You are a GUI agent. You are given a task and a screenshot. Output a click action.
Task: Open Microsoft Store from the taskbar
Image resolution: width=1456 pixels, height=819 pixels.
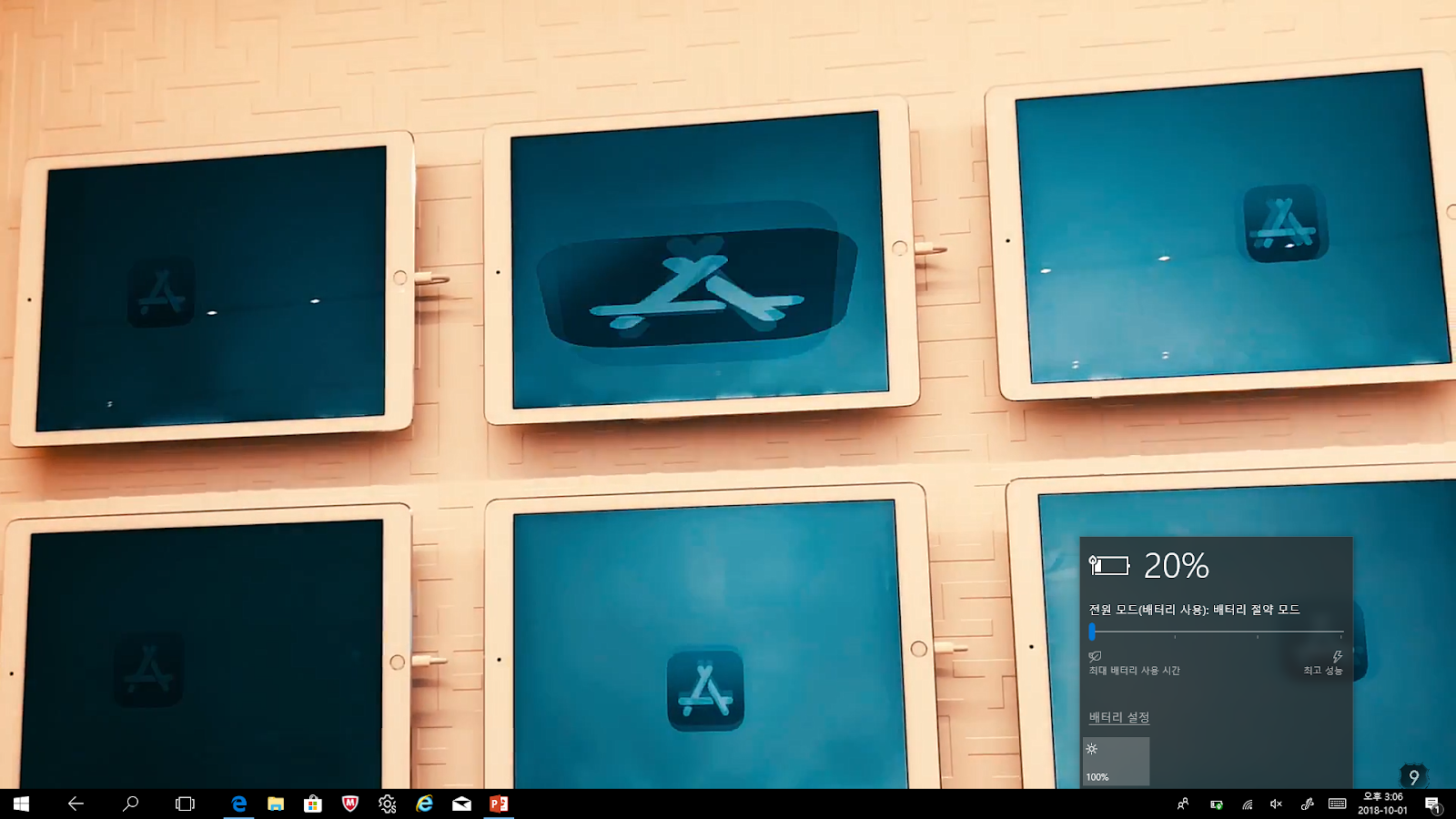[x=313, y=804]
